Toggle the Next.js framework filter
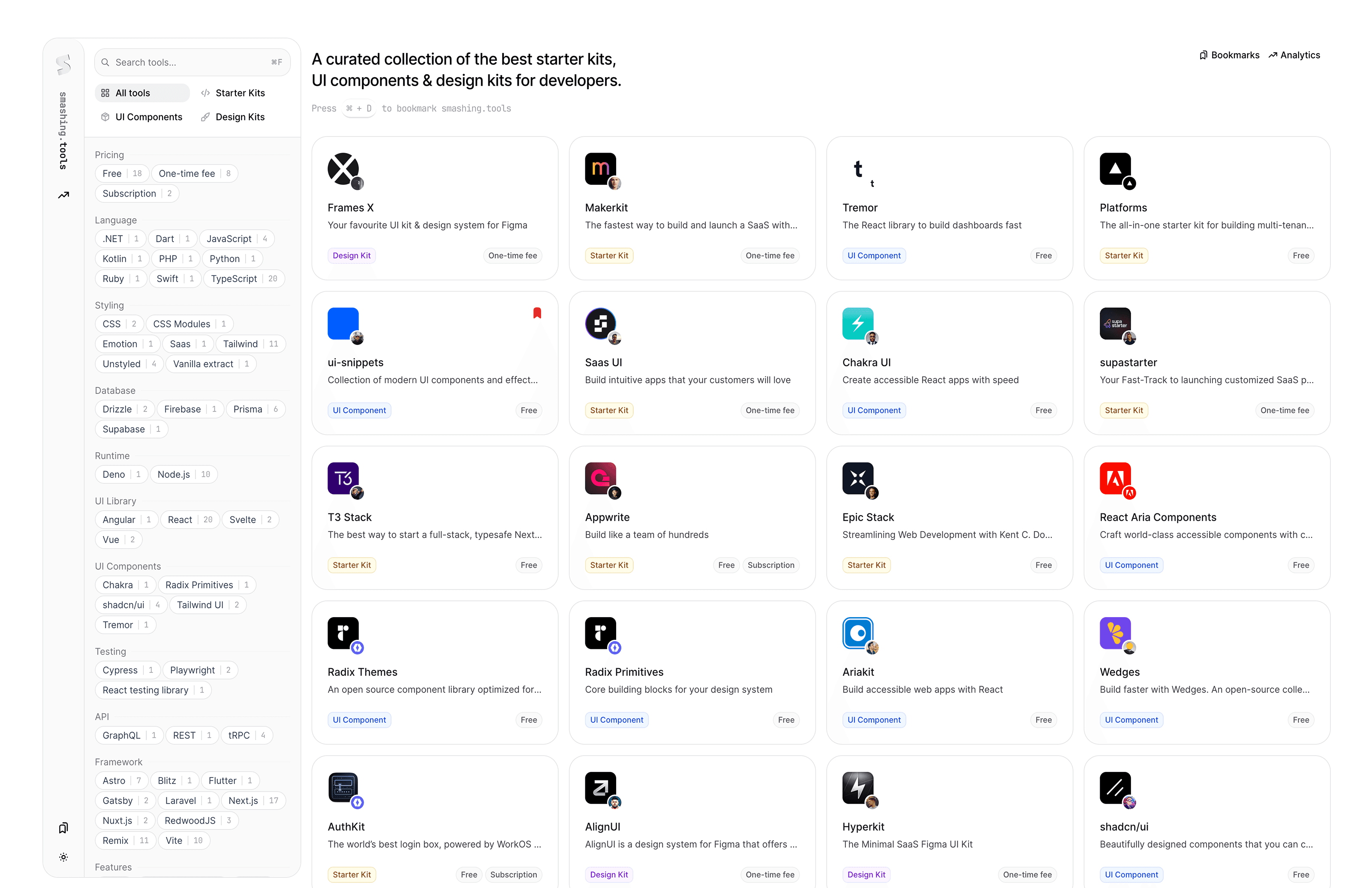Viewport: 1372px width, 888px height. 253,801
